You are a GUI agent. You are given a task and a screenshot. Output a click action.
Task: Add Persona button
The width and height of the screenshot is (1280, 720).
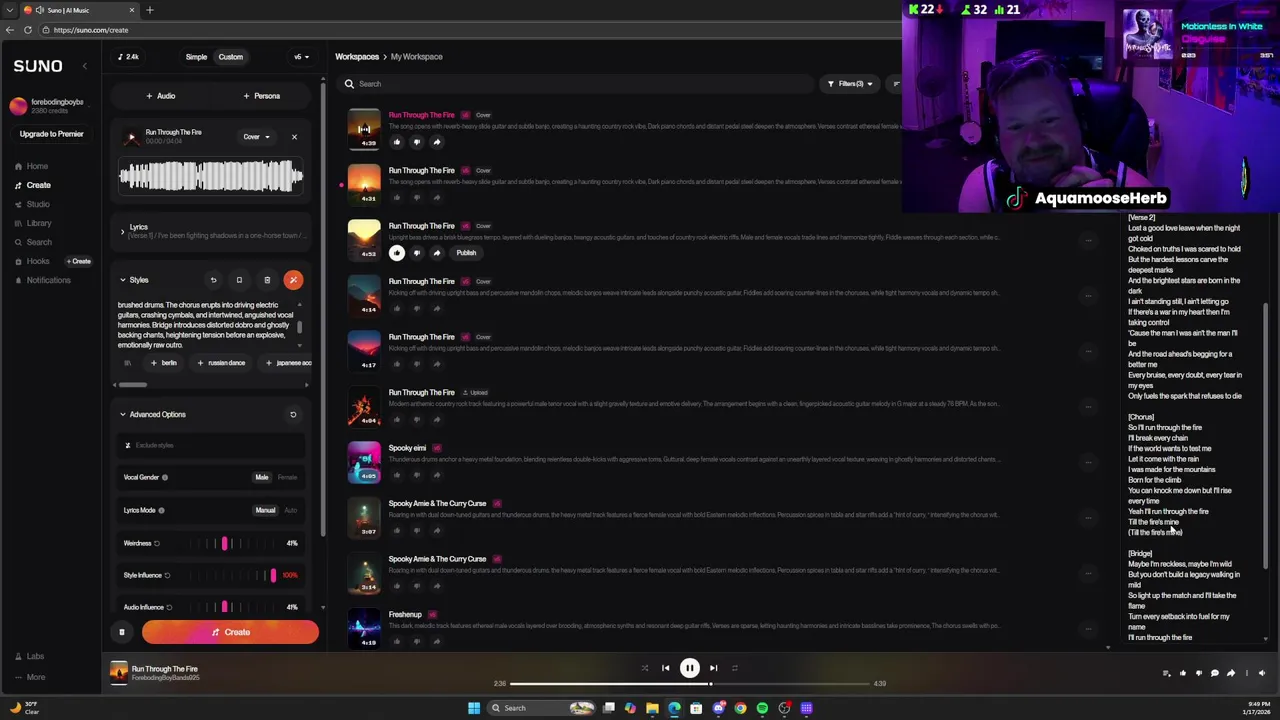click(x=262, y=96)
